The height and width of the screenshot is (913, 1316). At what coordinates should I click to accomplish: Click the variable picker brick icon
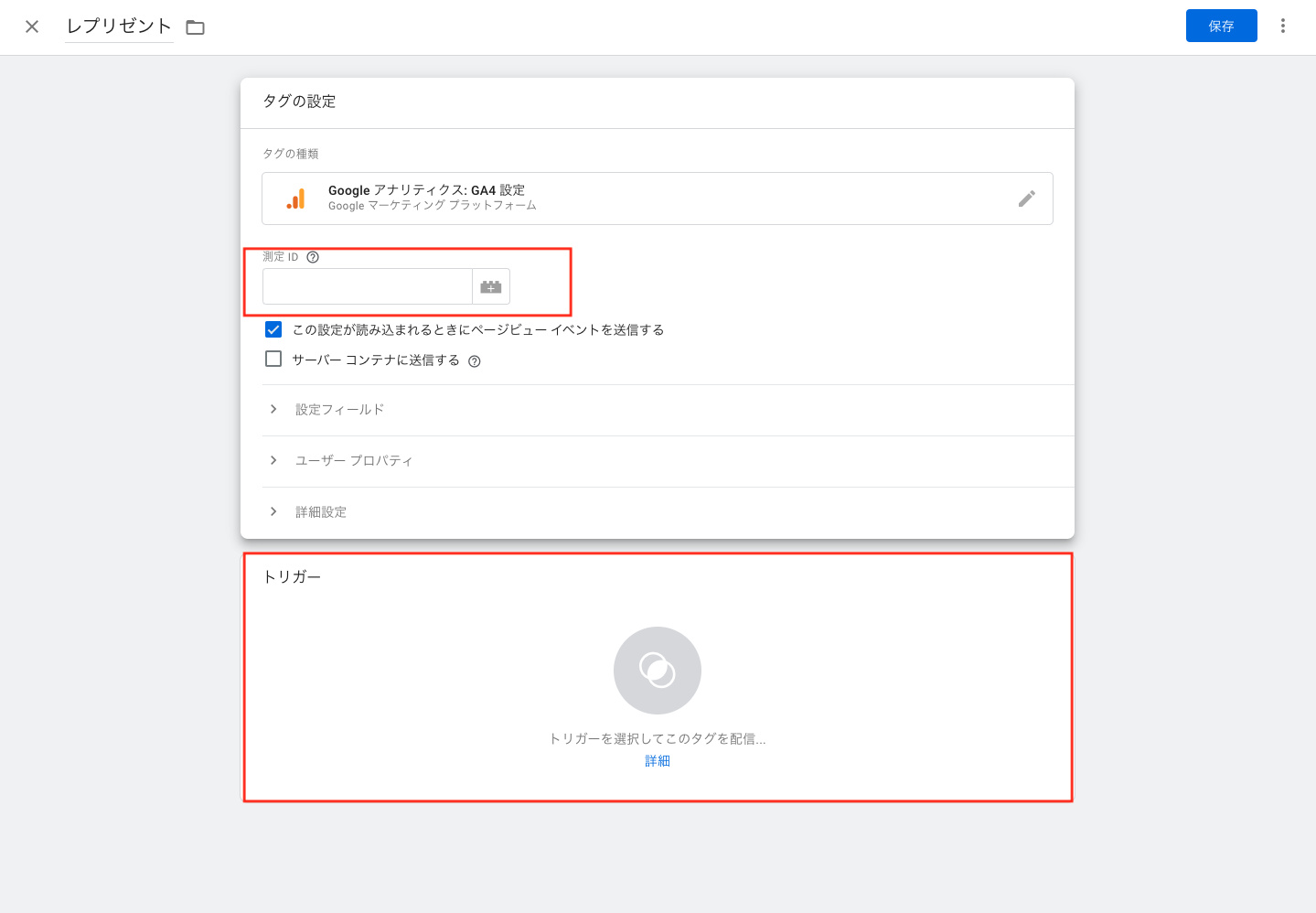click(x=491, y=287)
